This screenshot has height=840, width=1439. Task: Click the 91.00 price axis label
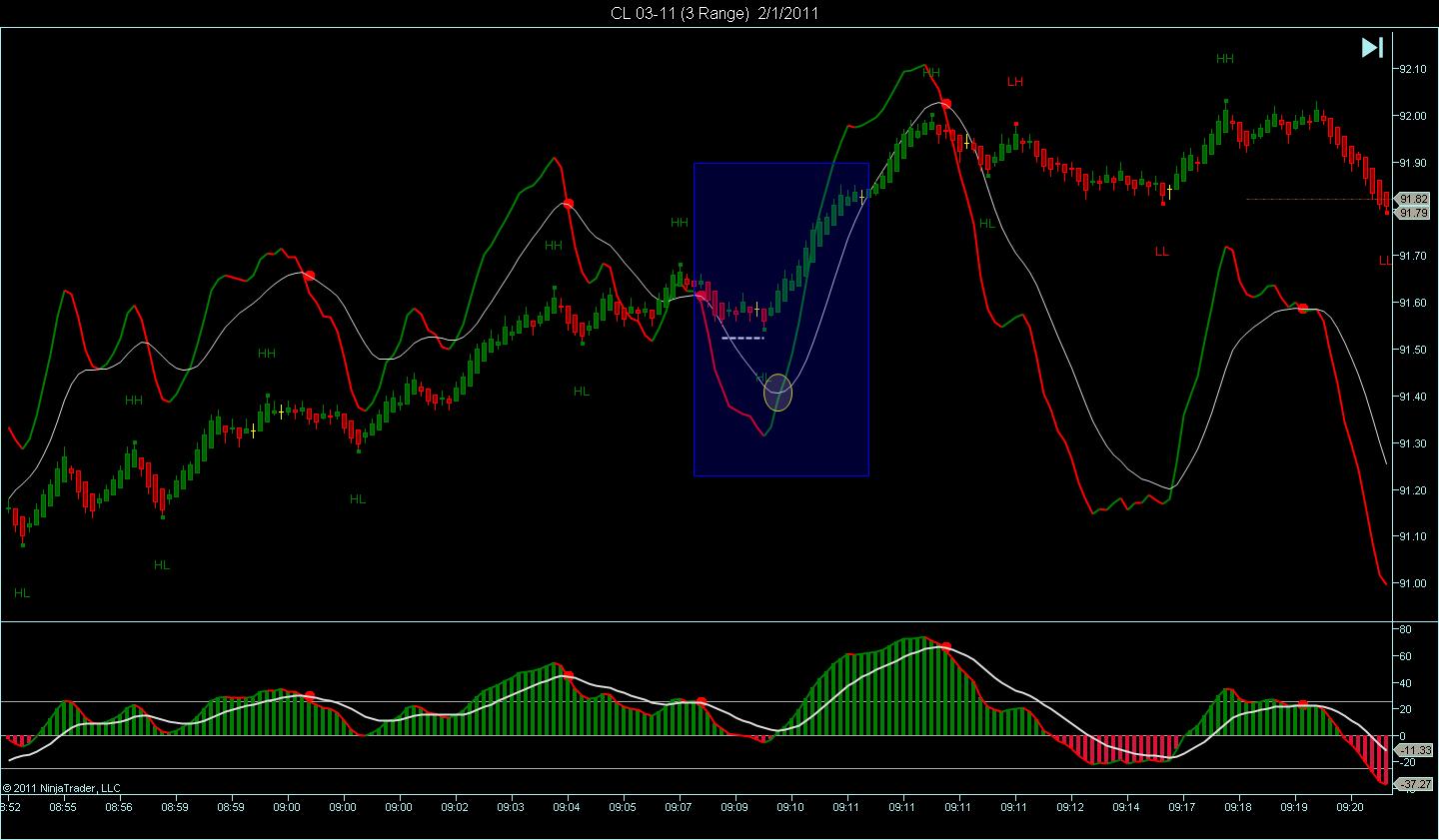1413,583
